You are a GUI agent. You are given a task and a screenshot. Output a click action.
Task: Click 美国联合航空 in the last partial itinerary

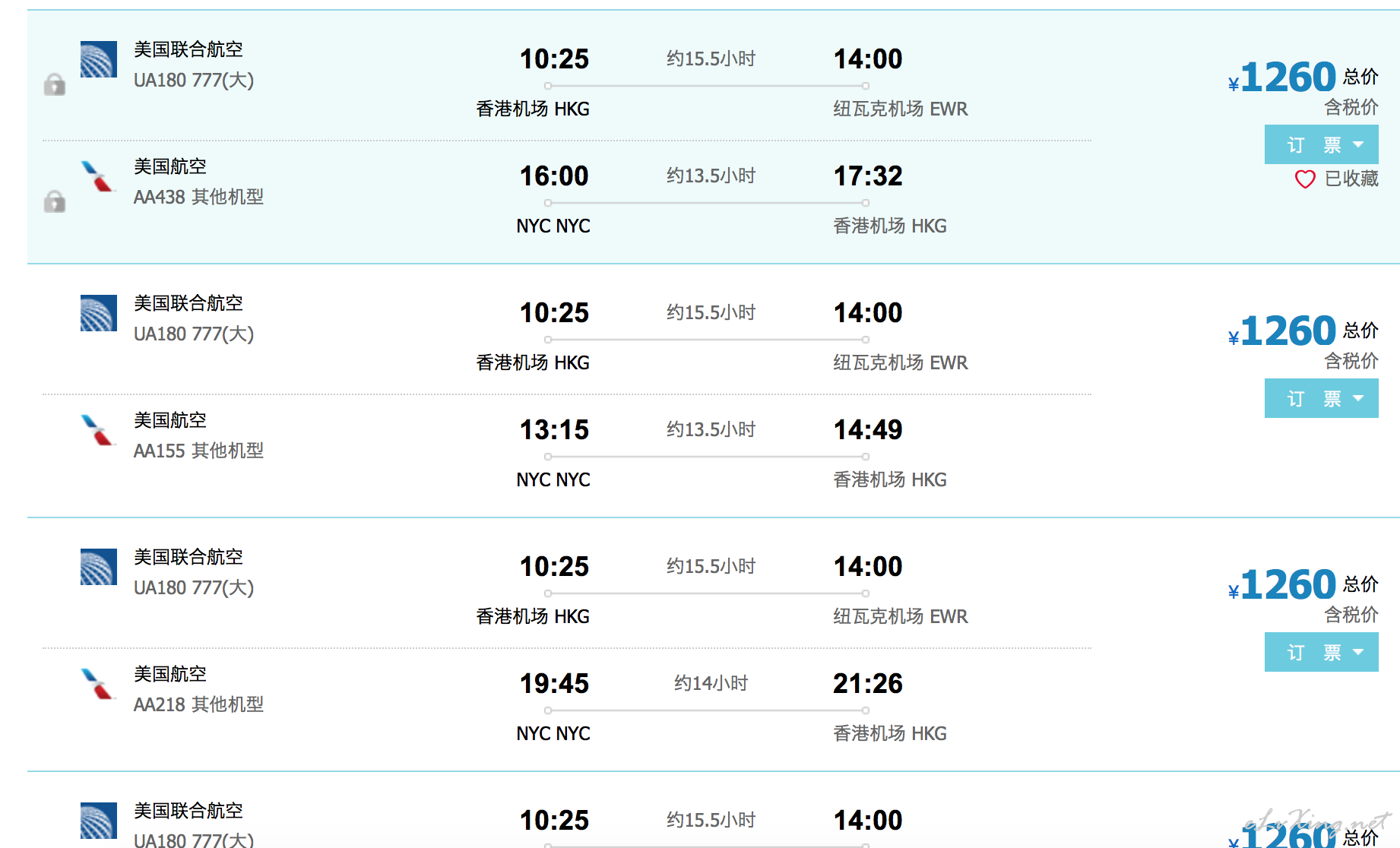tap(188, 811)
